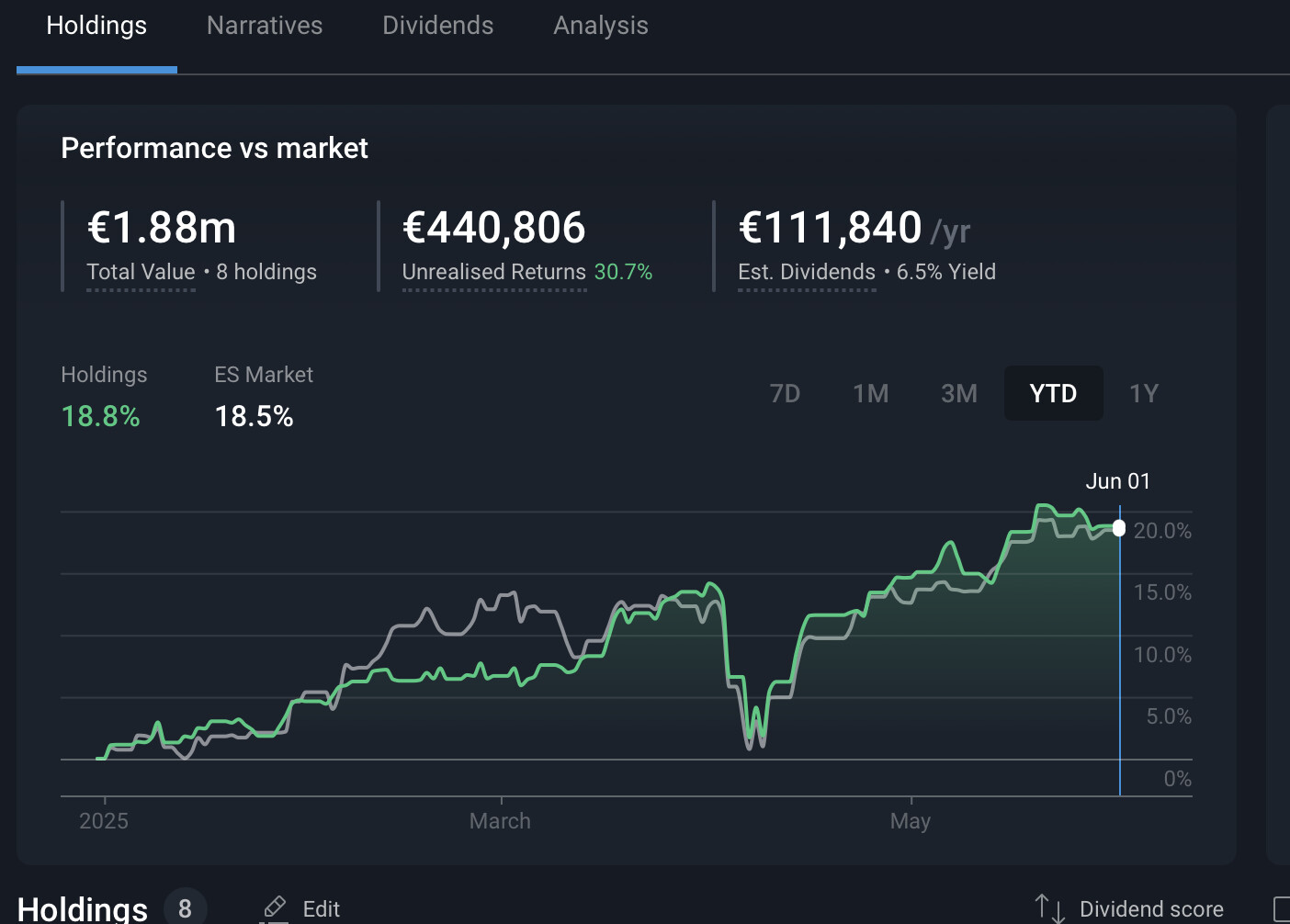Select the 1M time range
The height and width of the screenshot is (924, 1290).
pyautogui.click(x=871, y=393)
